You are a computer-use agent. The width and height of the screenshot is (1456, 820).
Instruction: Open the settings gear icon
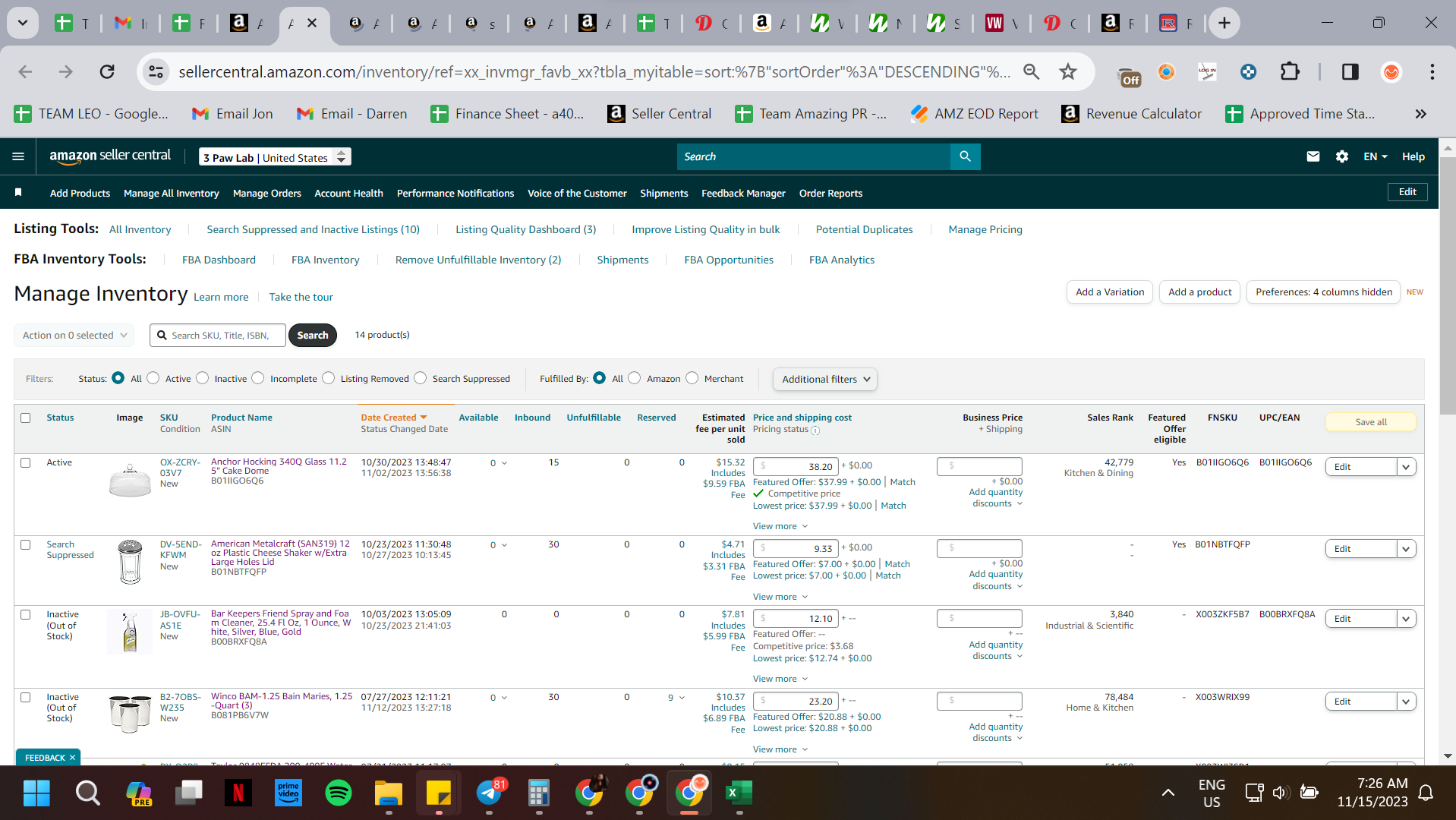click(x=1342, y=156)
